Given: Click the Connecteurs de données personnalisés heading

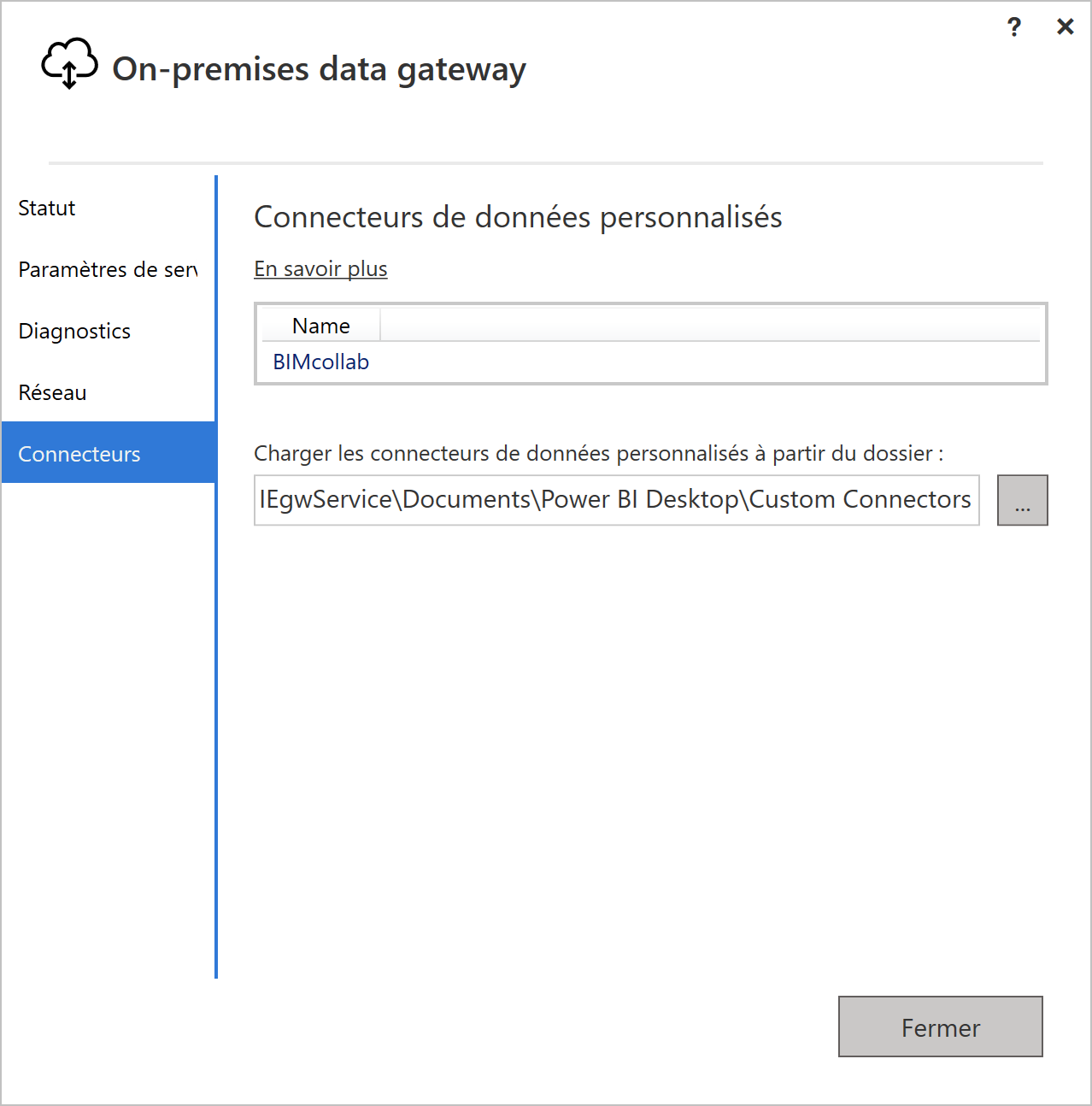Looking at the screenshot, I should click(518, 217).
